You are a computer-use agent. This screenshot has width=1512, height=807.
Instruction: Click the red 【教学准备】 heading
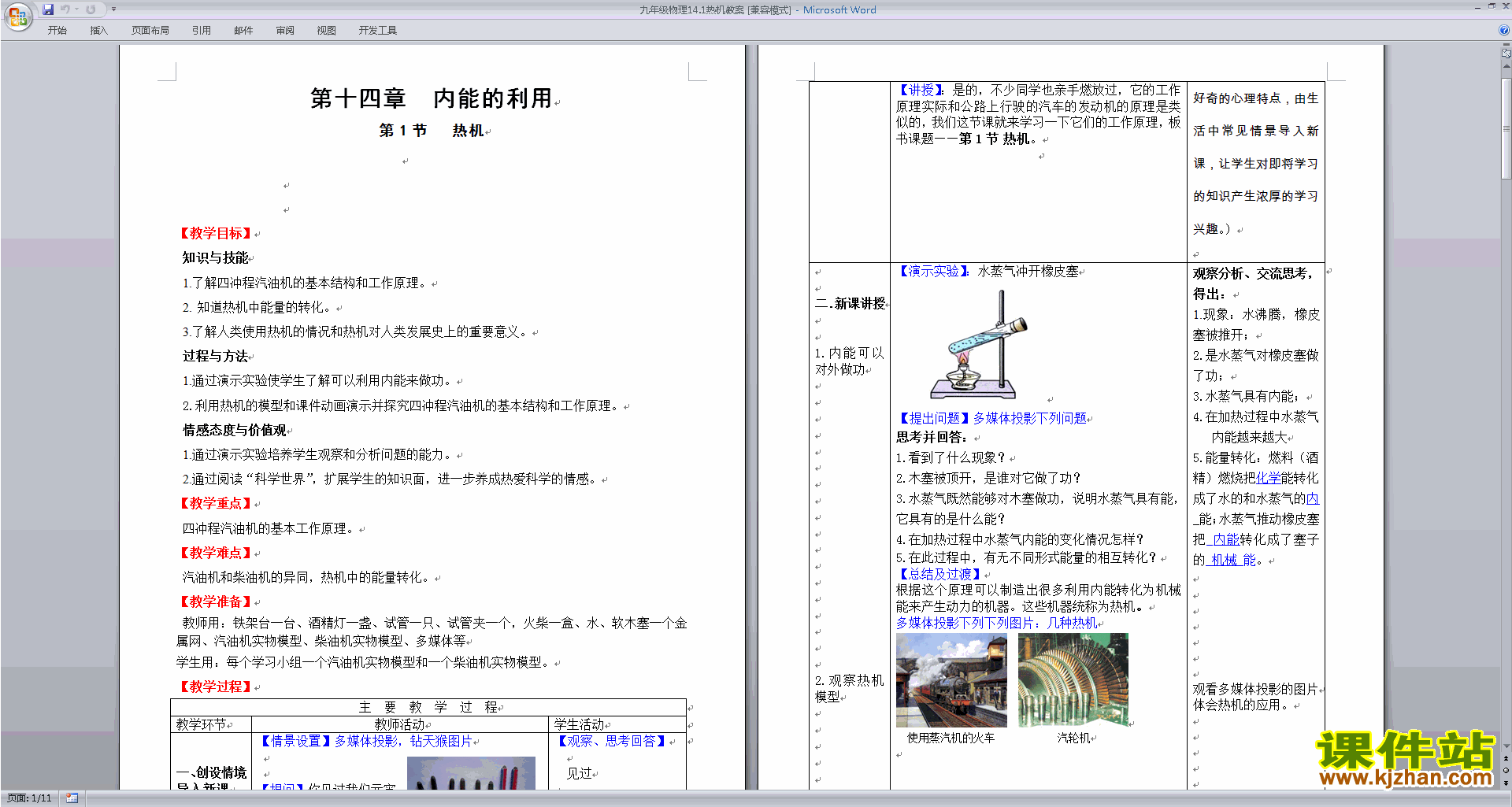tap(216, 602)
